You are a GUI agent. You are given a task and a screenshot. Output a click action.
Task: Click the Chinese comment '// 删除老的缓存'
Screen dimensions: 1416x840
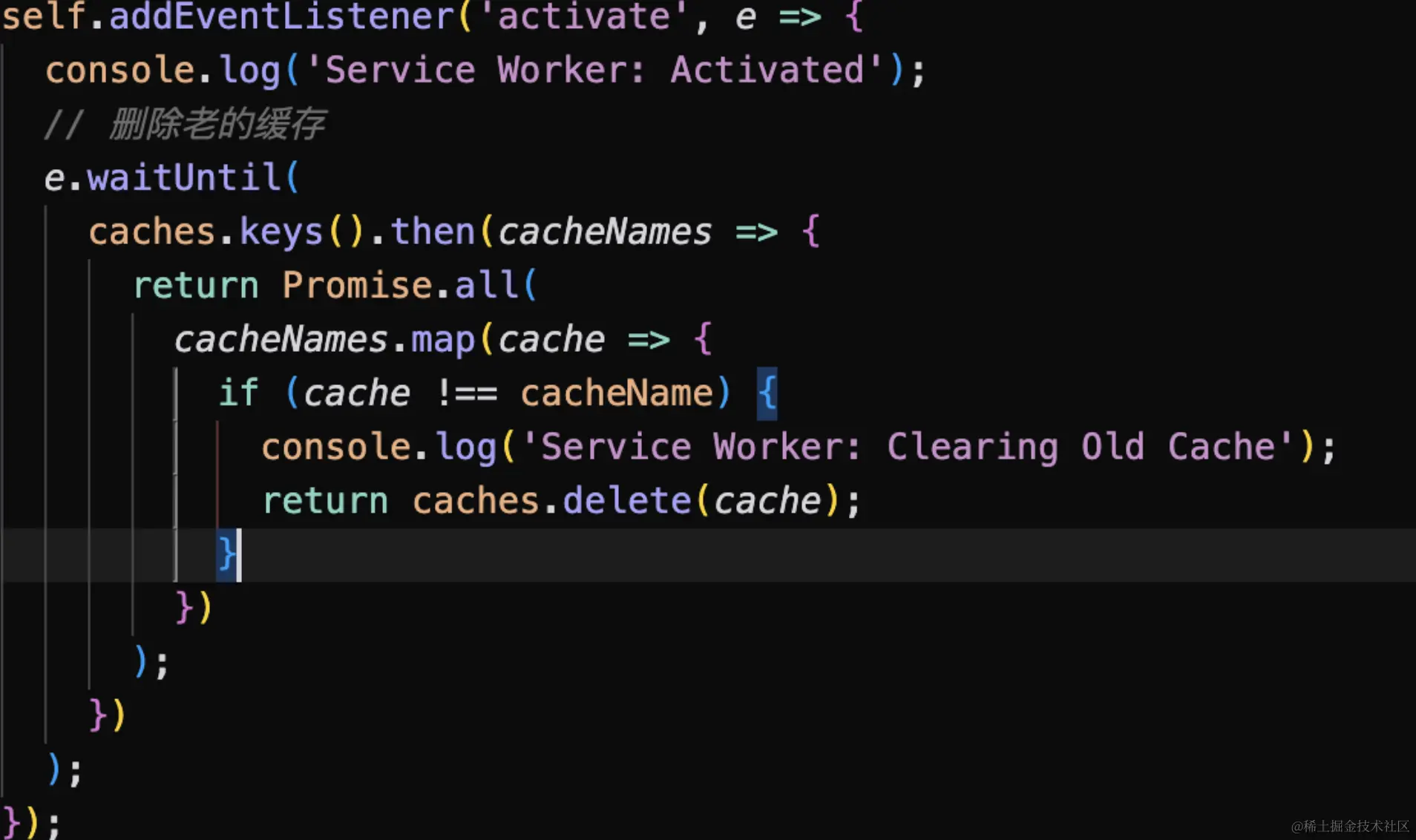coord(185,123)
